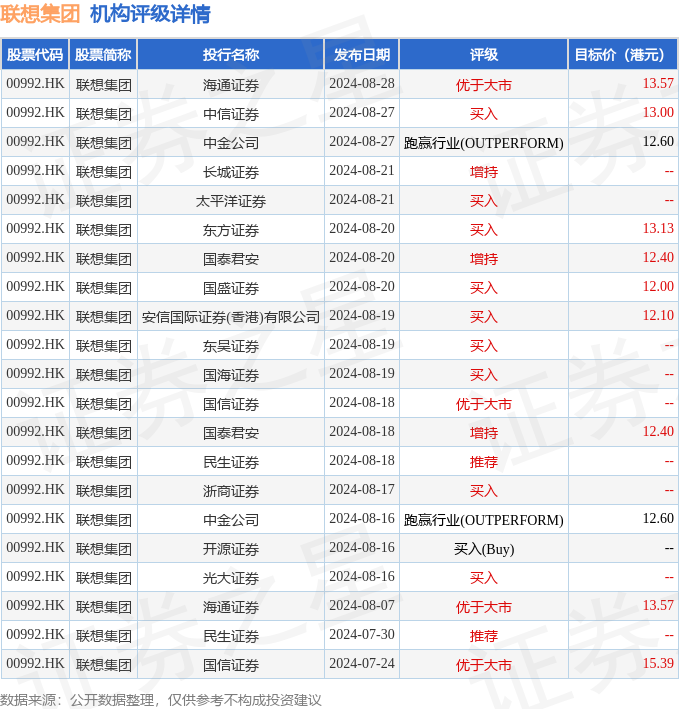Click 海通证券 cell dated 2024-08-07
The height and width of the screenshot is (709, 679).
tap(231, 606)
